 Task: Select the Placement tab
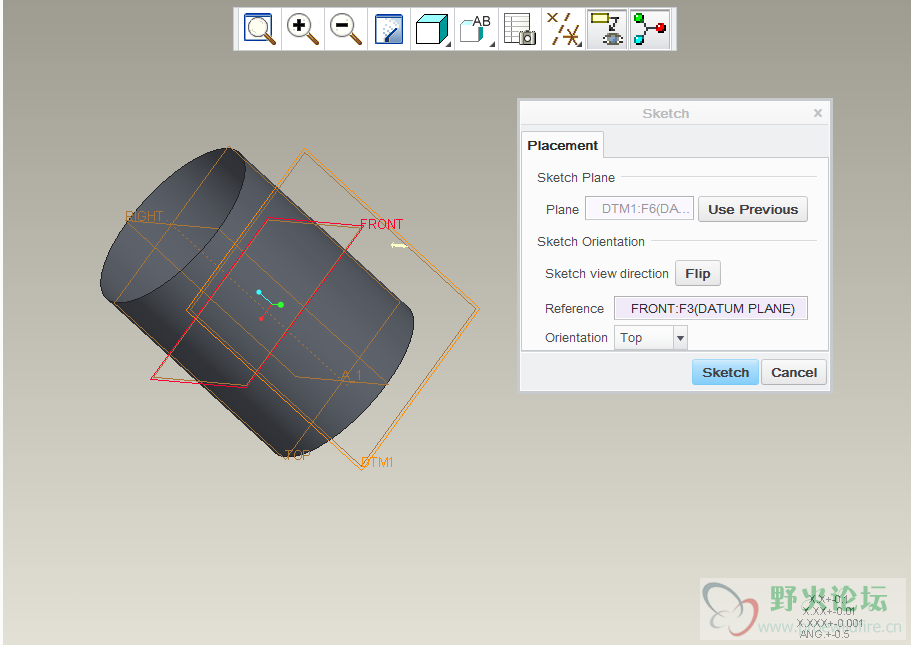(x=562, y=145)
